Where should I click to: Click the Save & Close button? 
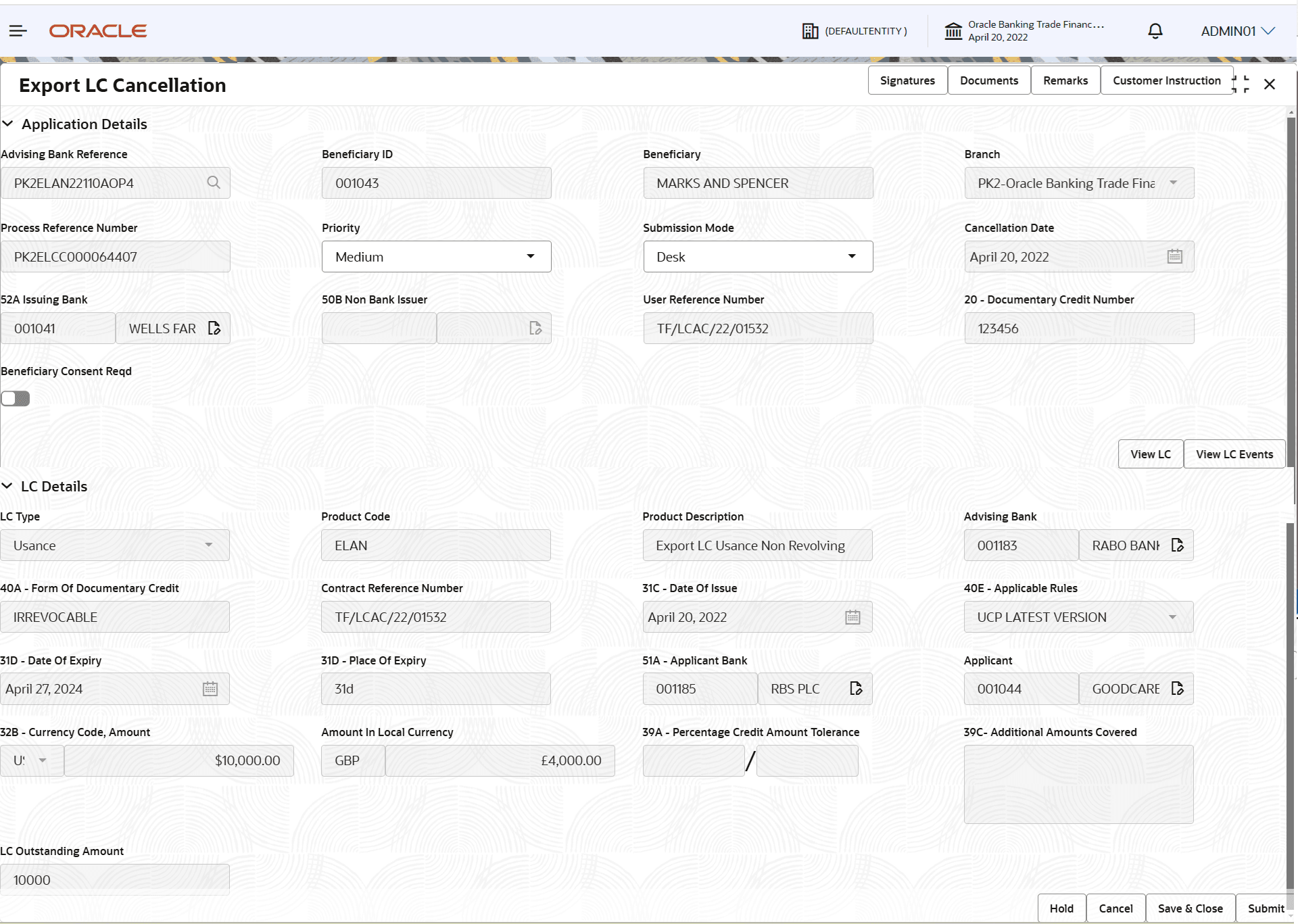pyautogui.click(x=1190, y=908)
